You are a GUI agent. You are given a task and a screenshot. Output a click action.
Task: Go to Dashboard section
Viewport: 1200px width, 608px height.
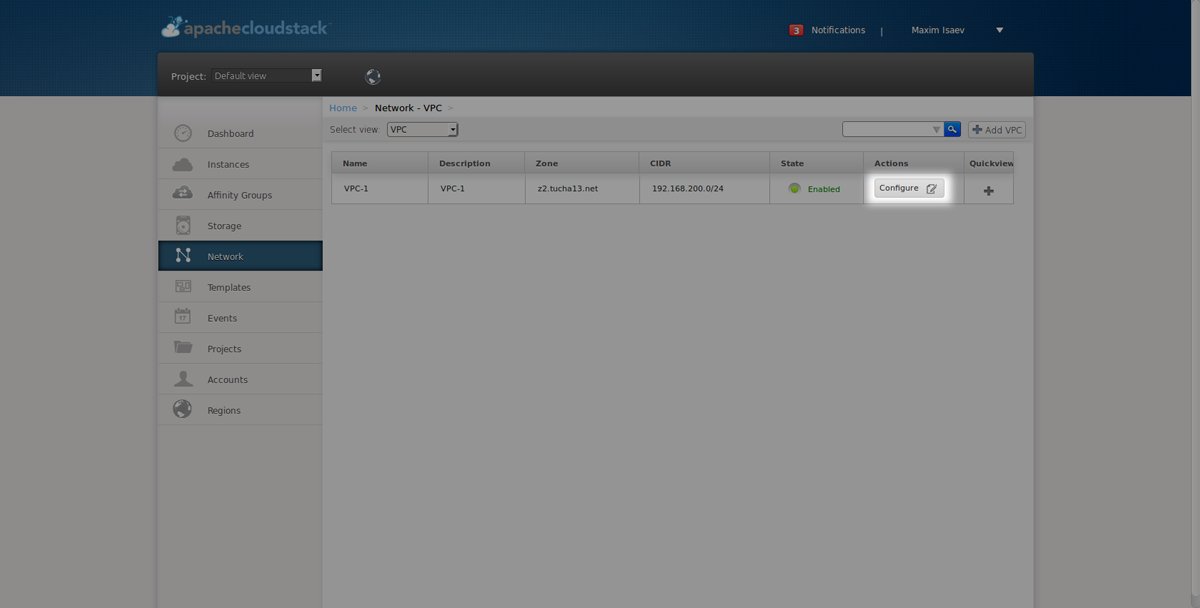tap(240, 133)
